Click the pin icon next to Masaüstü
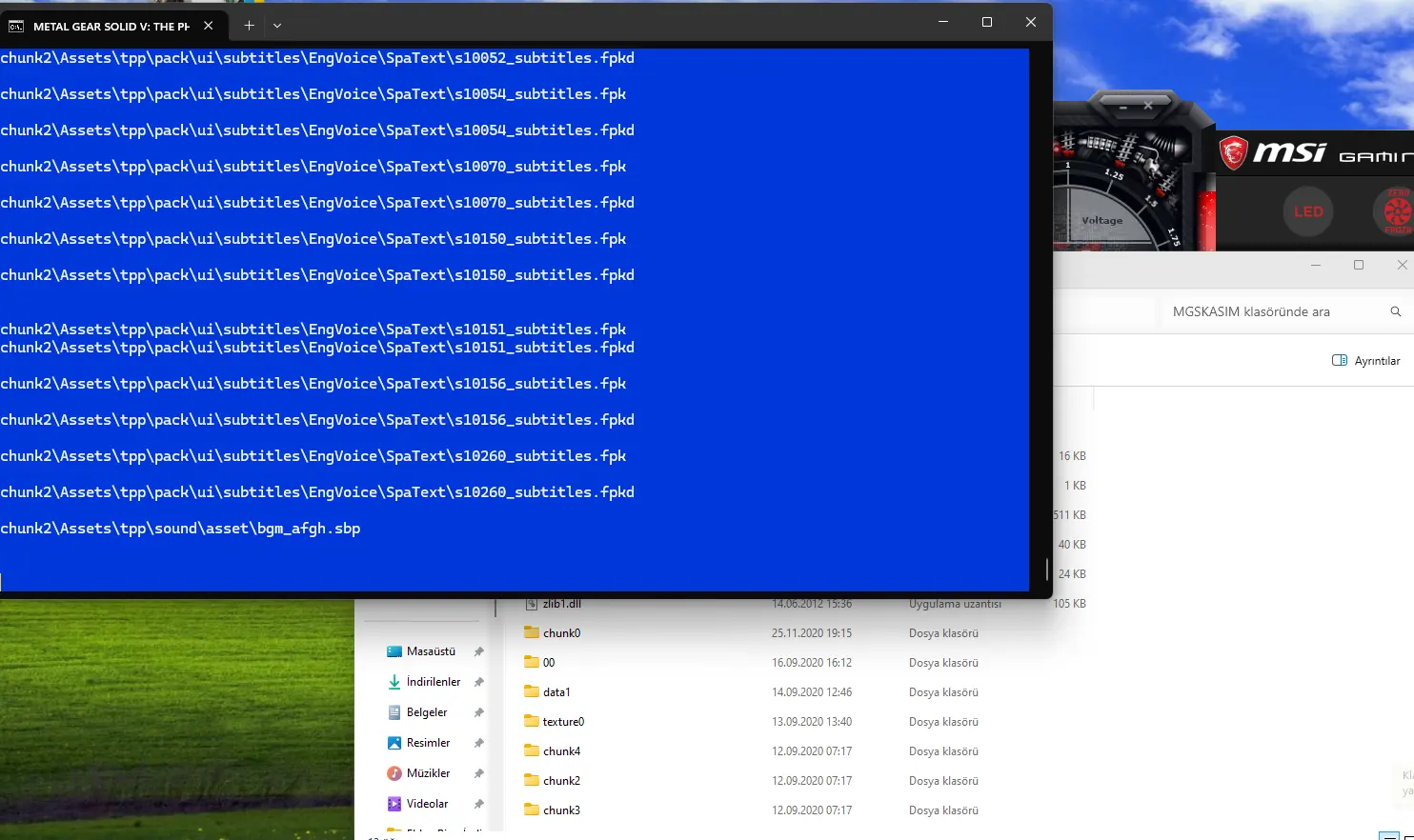 [479, 651]
